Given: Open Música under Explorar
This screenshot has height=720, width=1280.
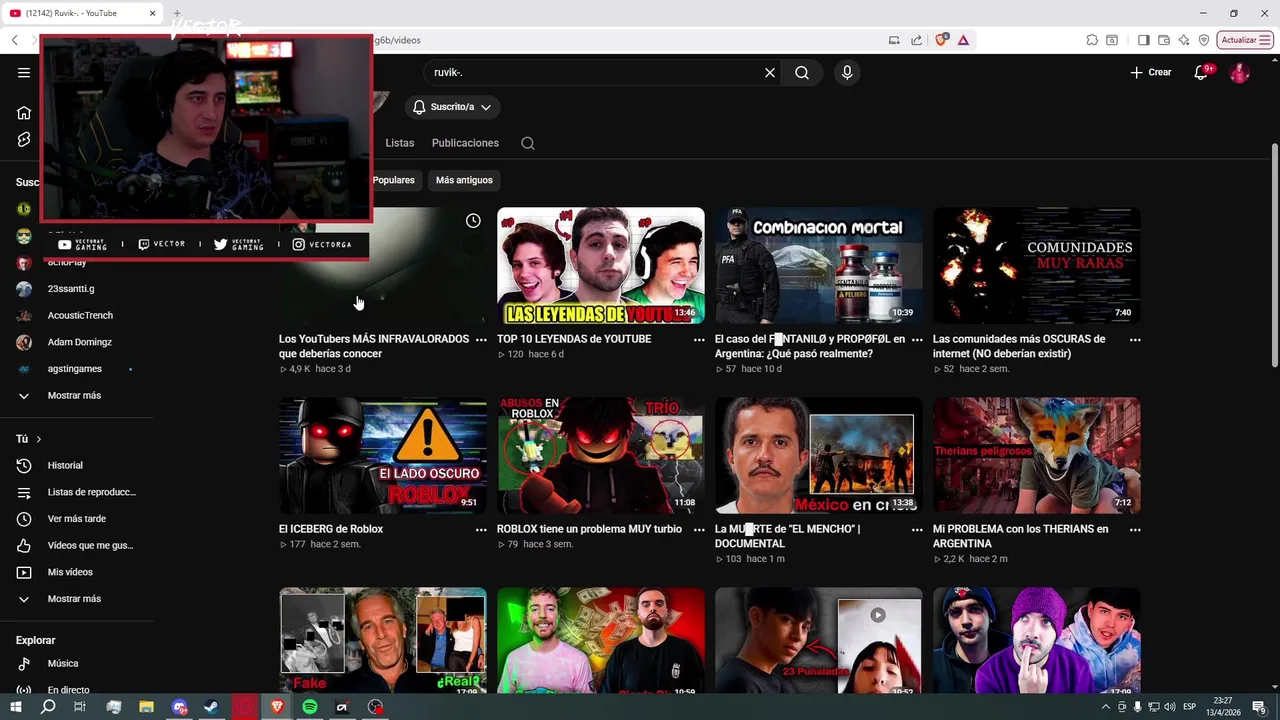Looking at the screenshot, I should (62, 664).
